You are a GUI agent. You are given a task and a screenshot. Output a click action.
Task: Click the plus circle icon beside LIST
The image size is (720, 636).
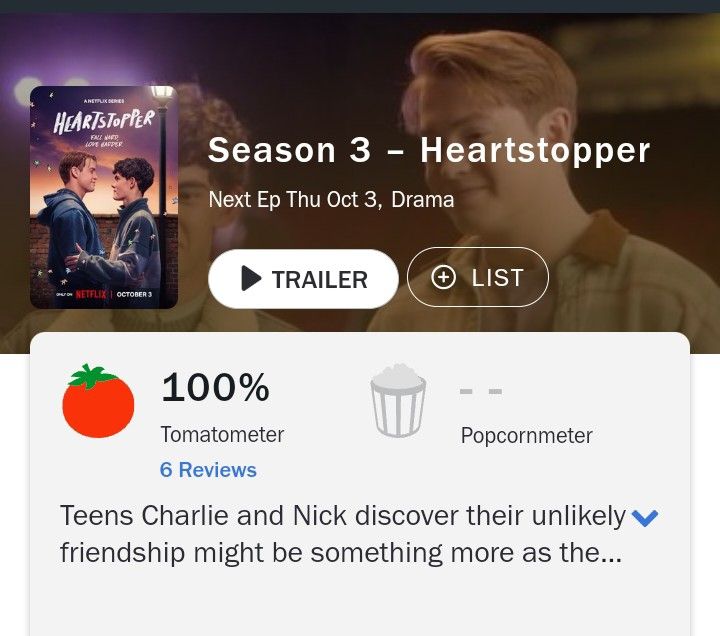click(443, 277)
